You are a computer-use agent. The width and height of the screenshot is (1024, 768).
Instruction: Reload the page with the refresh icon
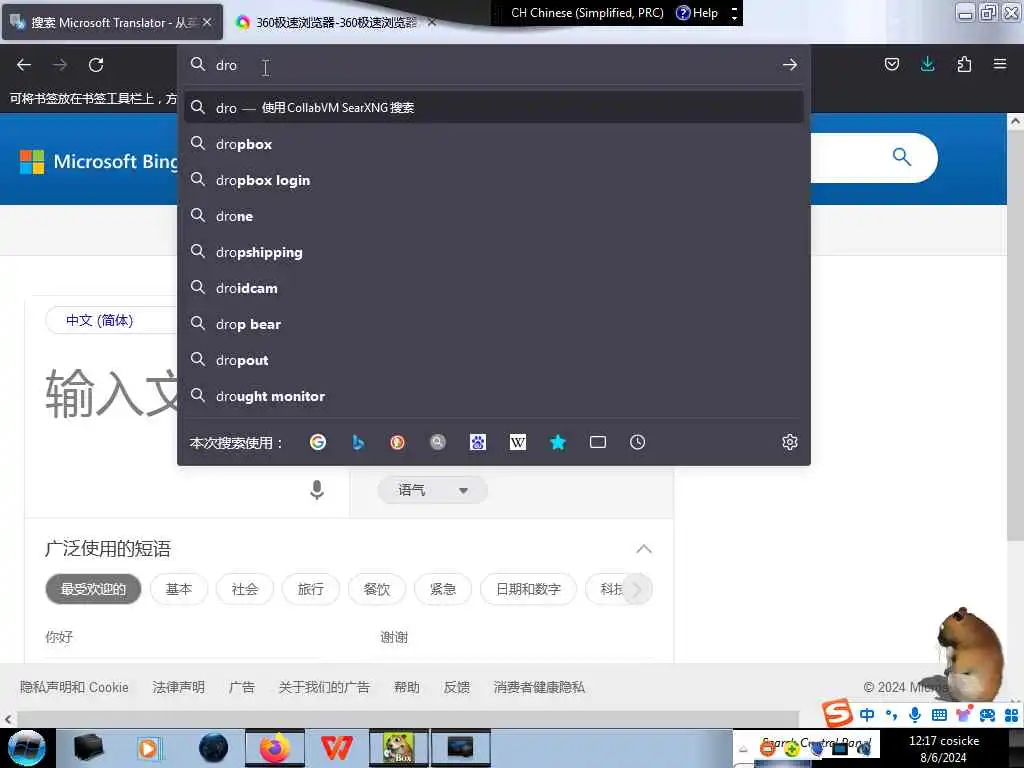[x=96, y=65]
